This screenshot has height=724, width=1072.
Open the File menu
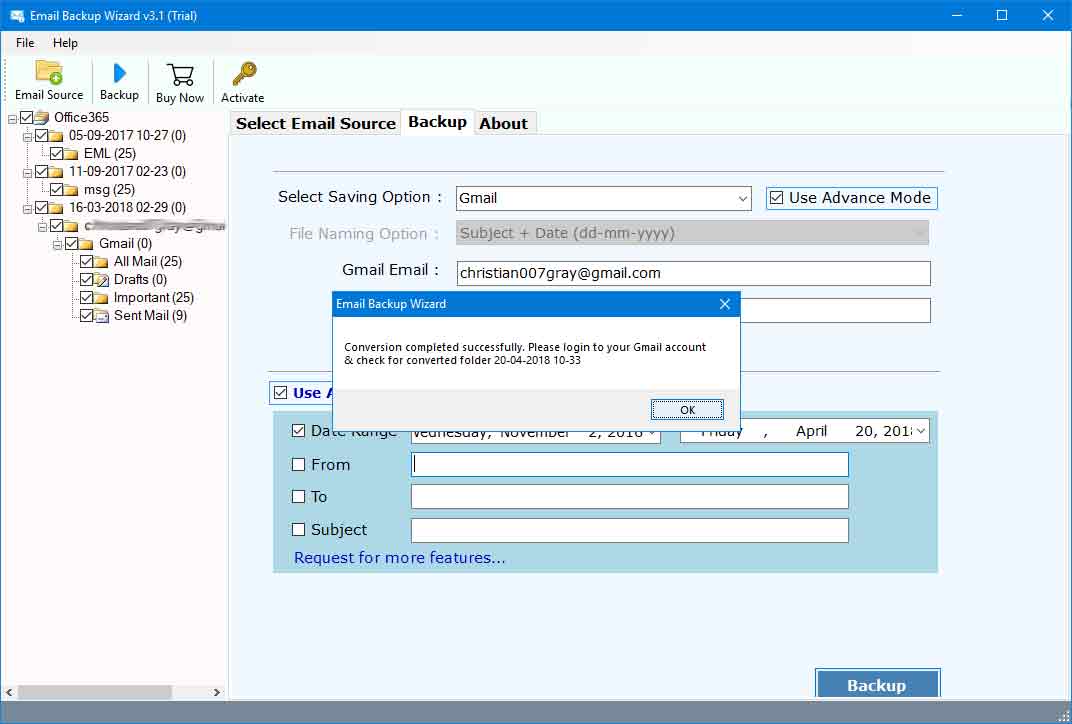pyautogui.click(x=25, y=42)
